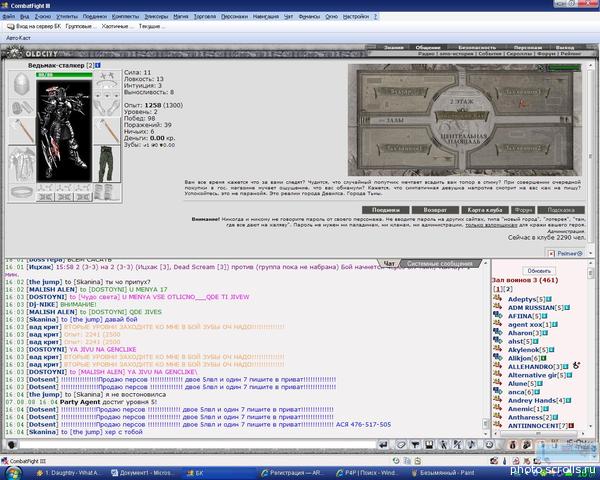This screenshot has height=480, width=600.
Task: Click the Подсказка button
Action: 561,210
